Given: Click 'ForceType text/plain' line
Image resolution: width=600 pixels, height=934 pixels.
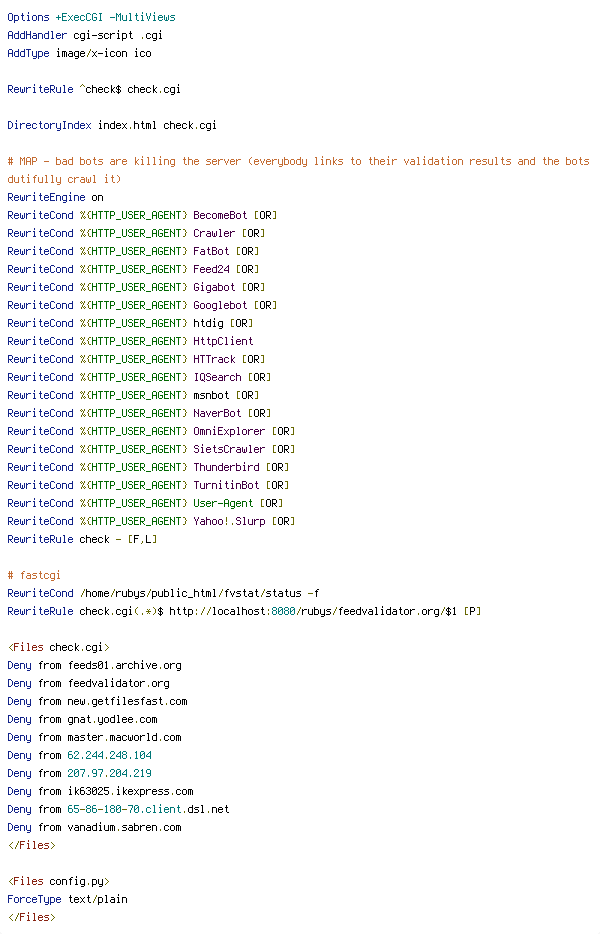Looking at the screenshot, I should (x=67, y=899).
